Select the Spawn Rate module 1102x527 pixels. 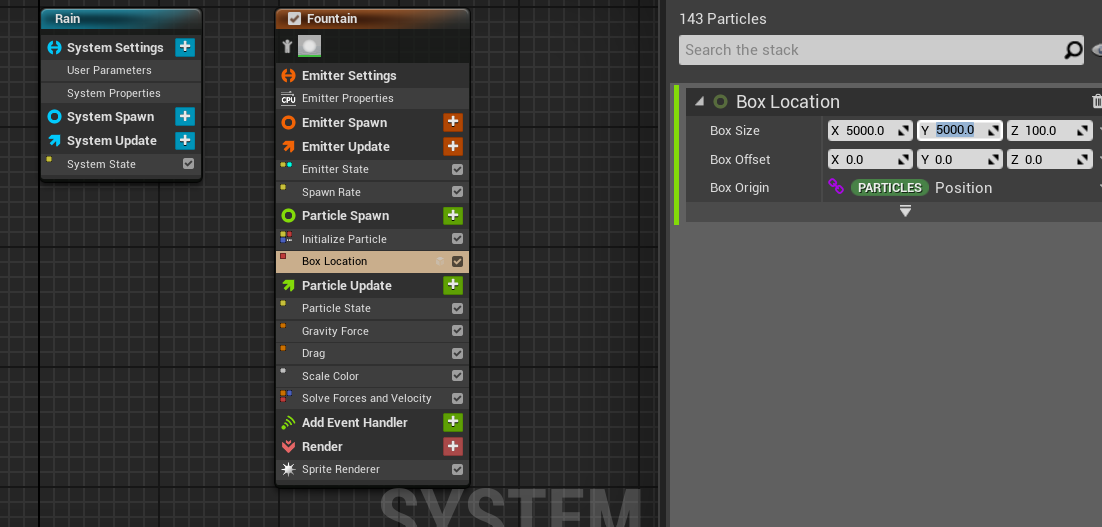coord(331,192)
